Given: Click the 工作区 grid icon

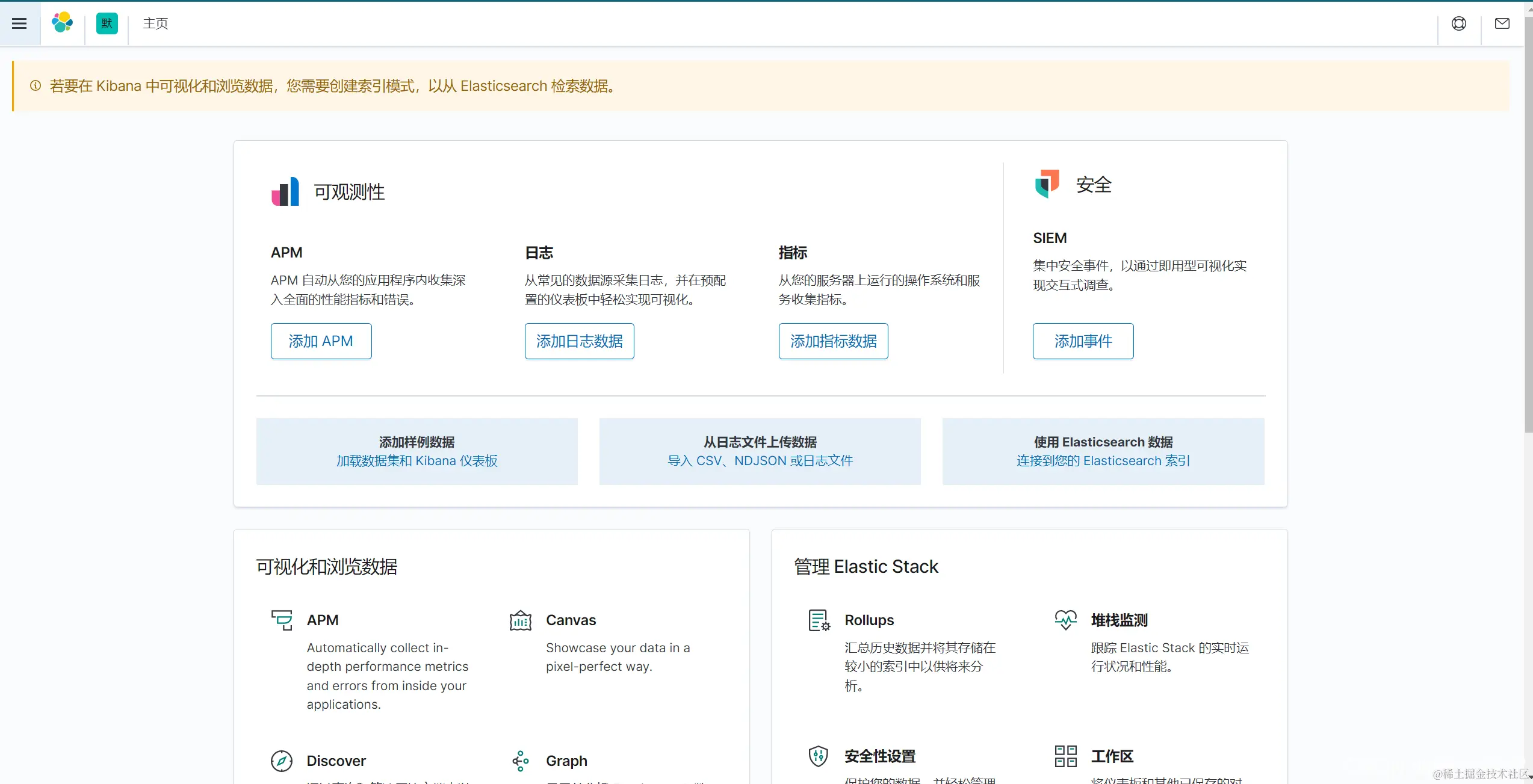Looking at the screenshot, I should click(x=1065, y=756).
